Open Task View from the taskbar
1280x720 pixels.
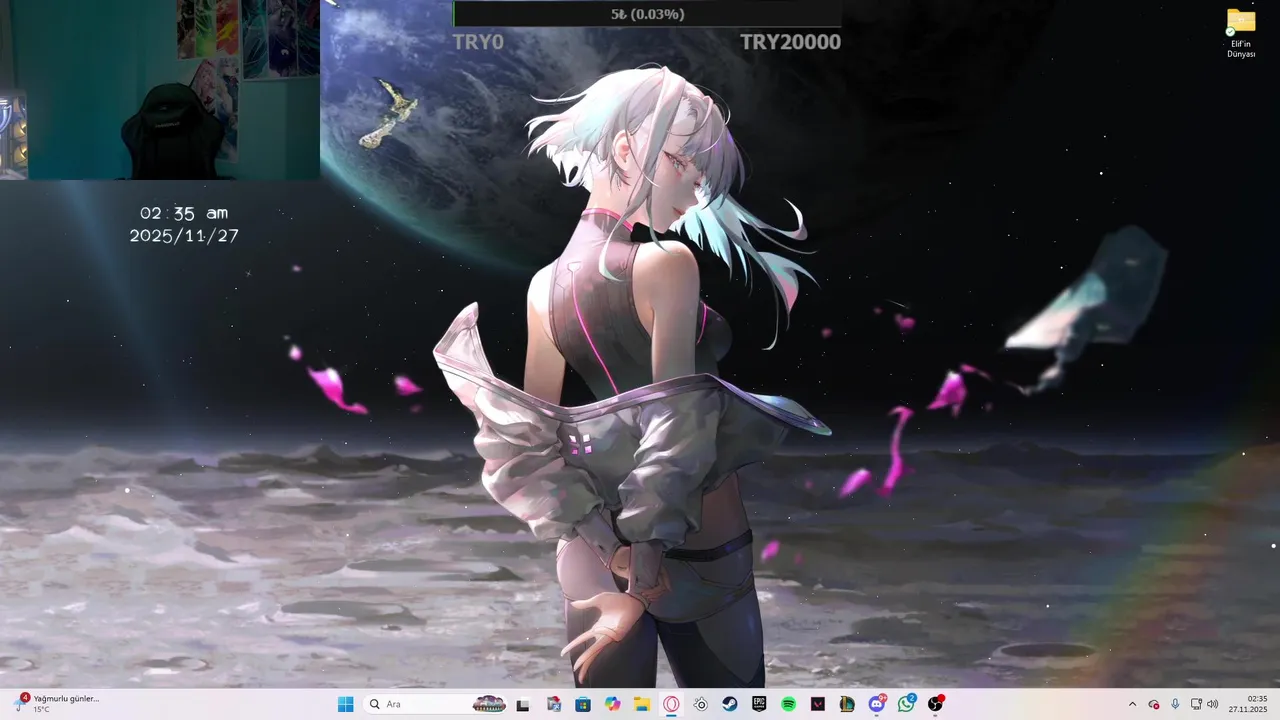coord(522,704)
